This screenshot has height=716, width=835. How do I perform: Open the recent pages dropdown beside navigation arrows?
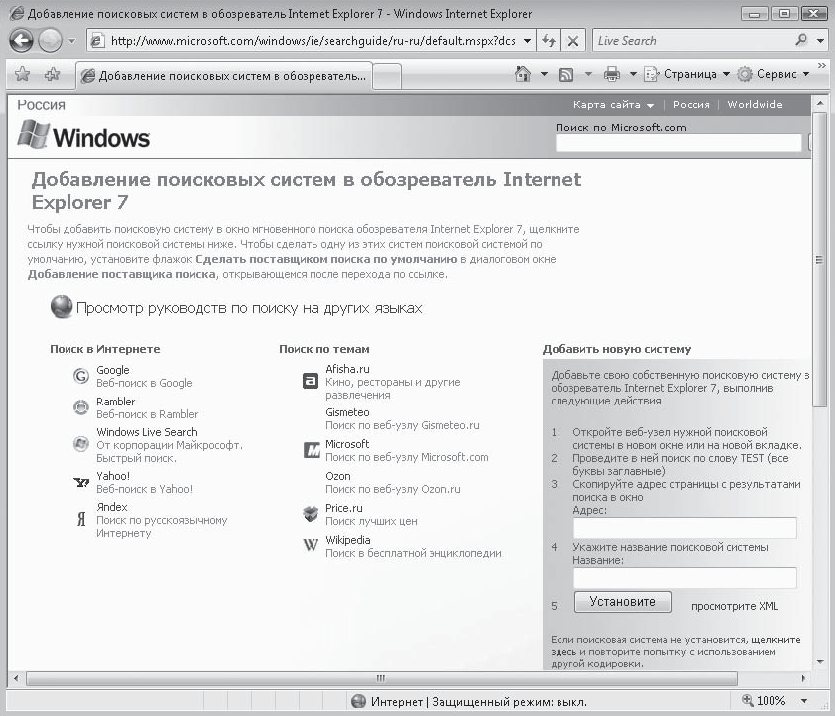[x=72, y=41]
